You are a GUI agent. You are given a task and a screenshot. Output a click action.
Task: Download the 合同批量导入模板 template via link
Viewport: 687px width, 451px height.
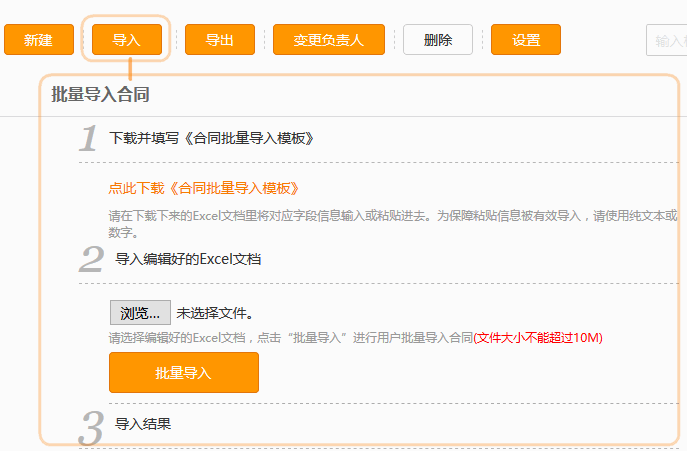204,188
